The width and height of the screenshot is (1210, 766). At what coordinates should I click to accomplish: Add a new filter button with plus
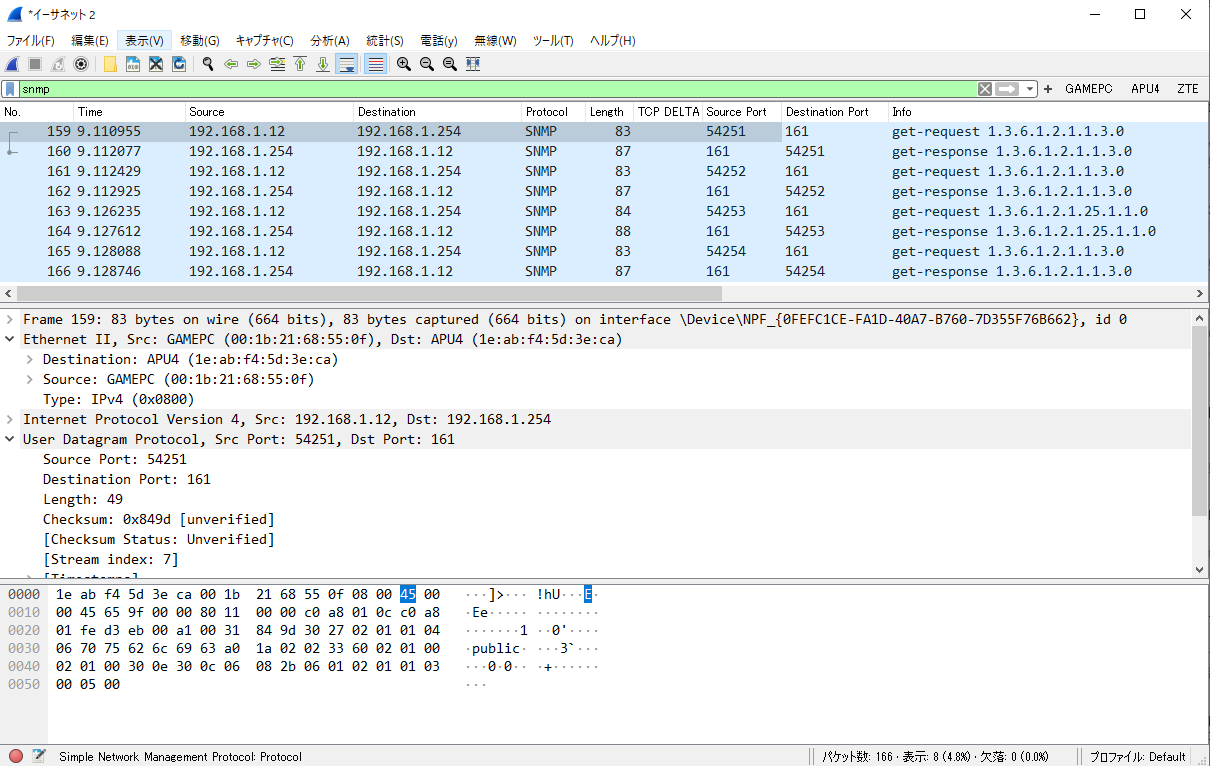point(1048,89)
